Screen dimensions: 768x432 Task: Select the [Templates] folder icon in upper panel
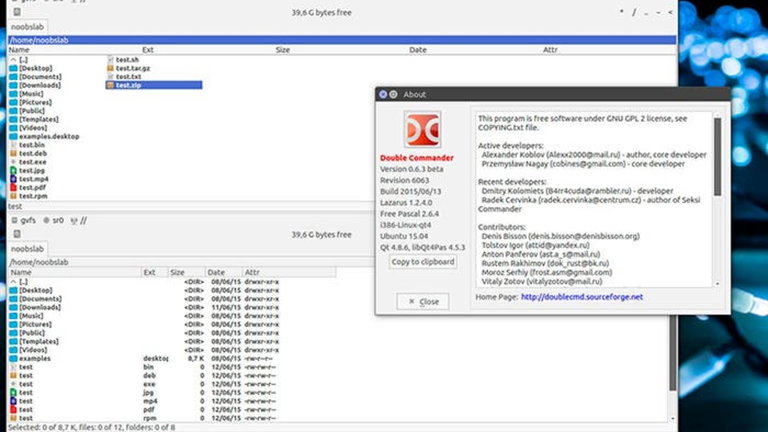[x=13, y=120]
